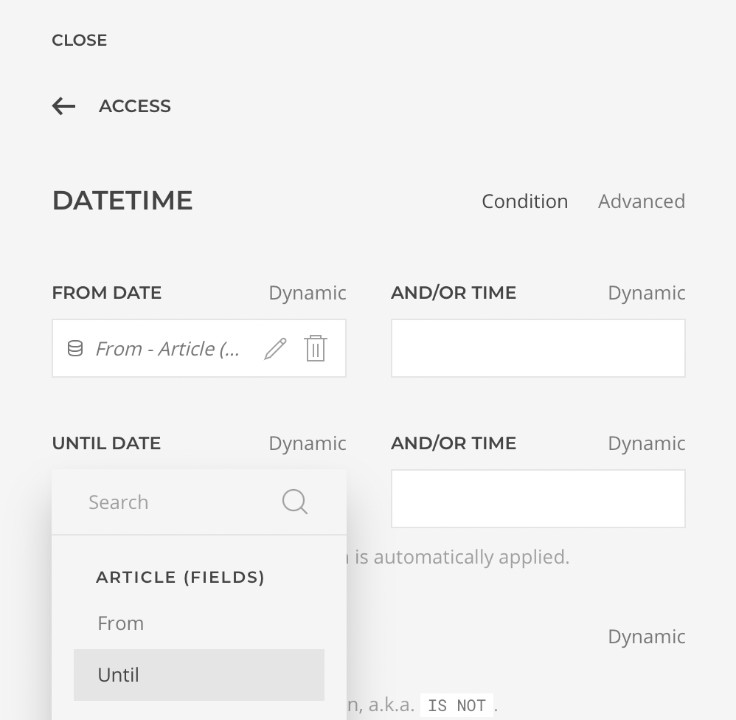736x720 pixels.
Task: Click the back arrow icon beside ACCESS
Action: tap(63, 106)
